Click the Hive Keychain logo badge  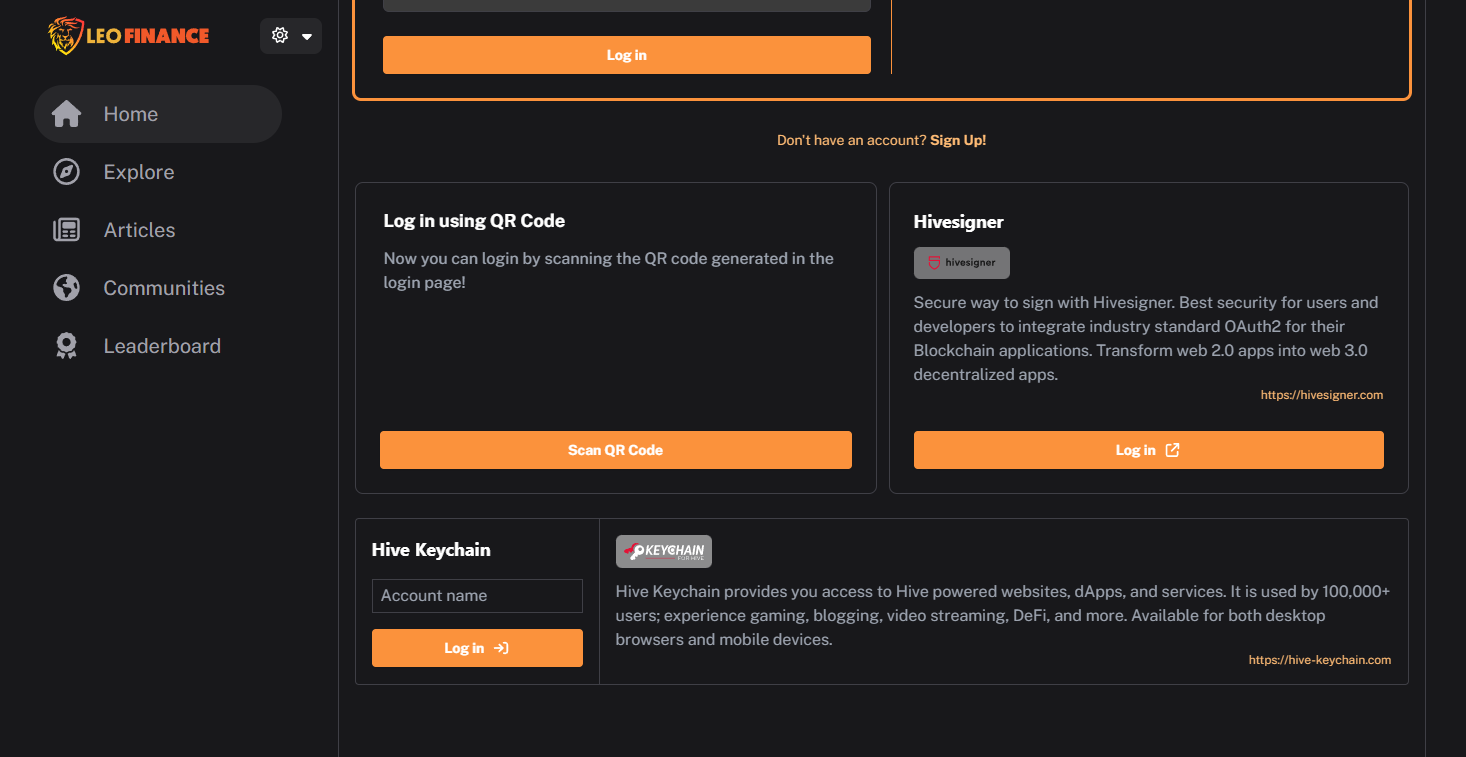pos(664,551)
